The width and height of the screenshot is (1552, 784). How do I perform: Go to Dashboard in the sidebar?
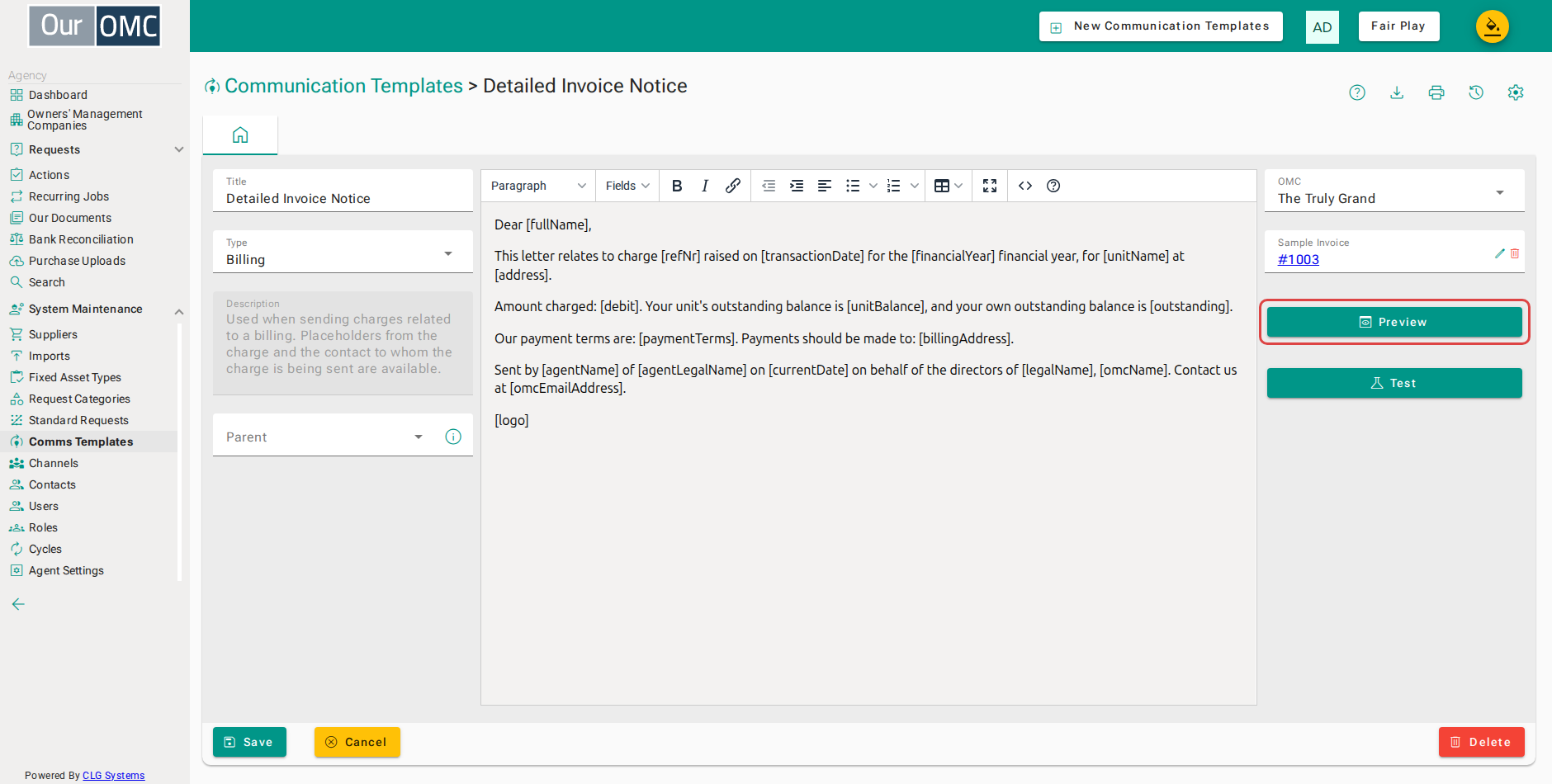point(58,95)
